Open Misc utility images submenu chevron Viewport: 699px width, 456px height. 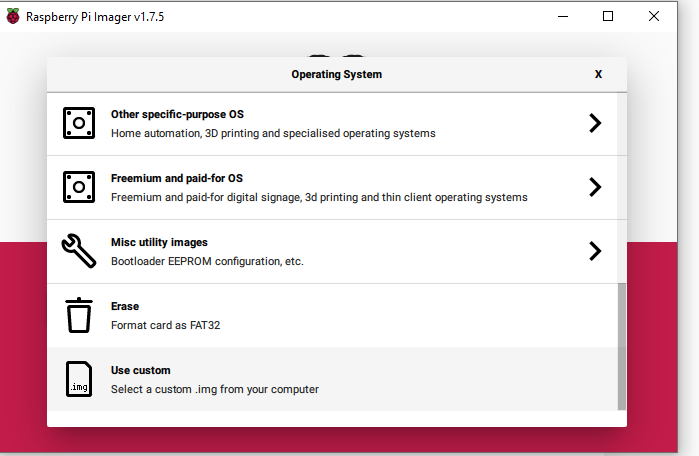pos(595,251)
